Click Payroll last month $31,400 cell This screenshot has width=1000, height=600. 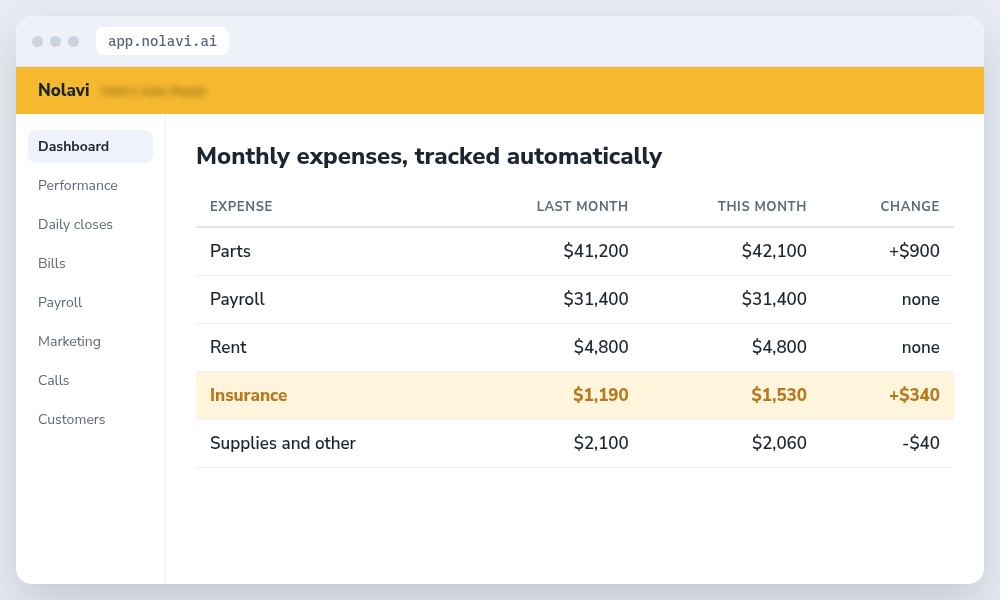pos(596,299)
